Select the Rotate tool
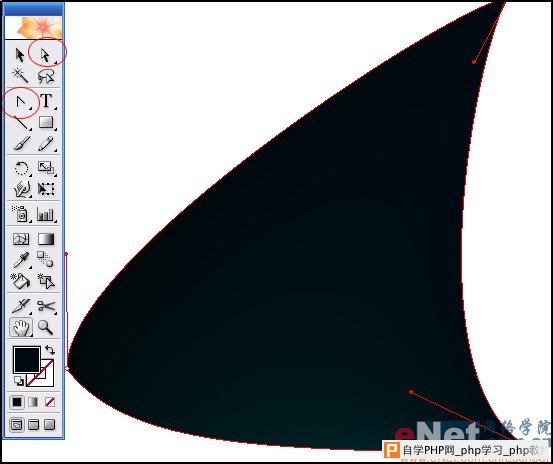 22,168
